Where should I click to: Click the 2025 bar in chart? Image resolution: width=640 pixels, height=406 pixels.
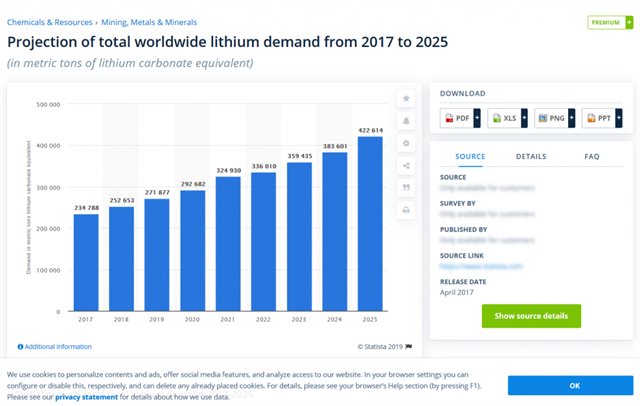(370, 224)
